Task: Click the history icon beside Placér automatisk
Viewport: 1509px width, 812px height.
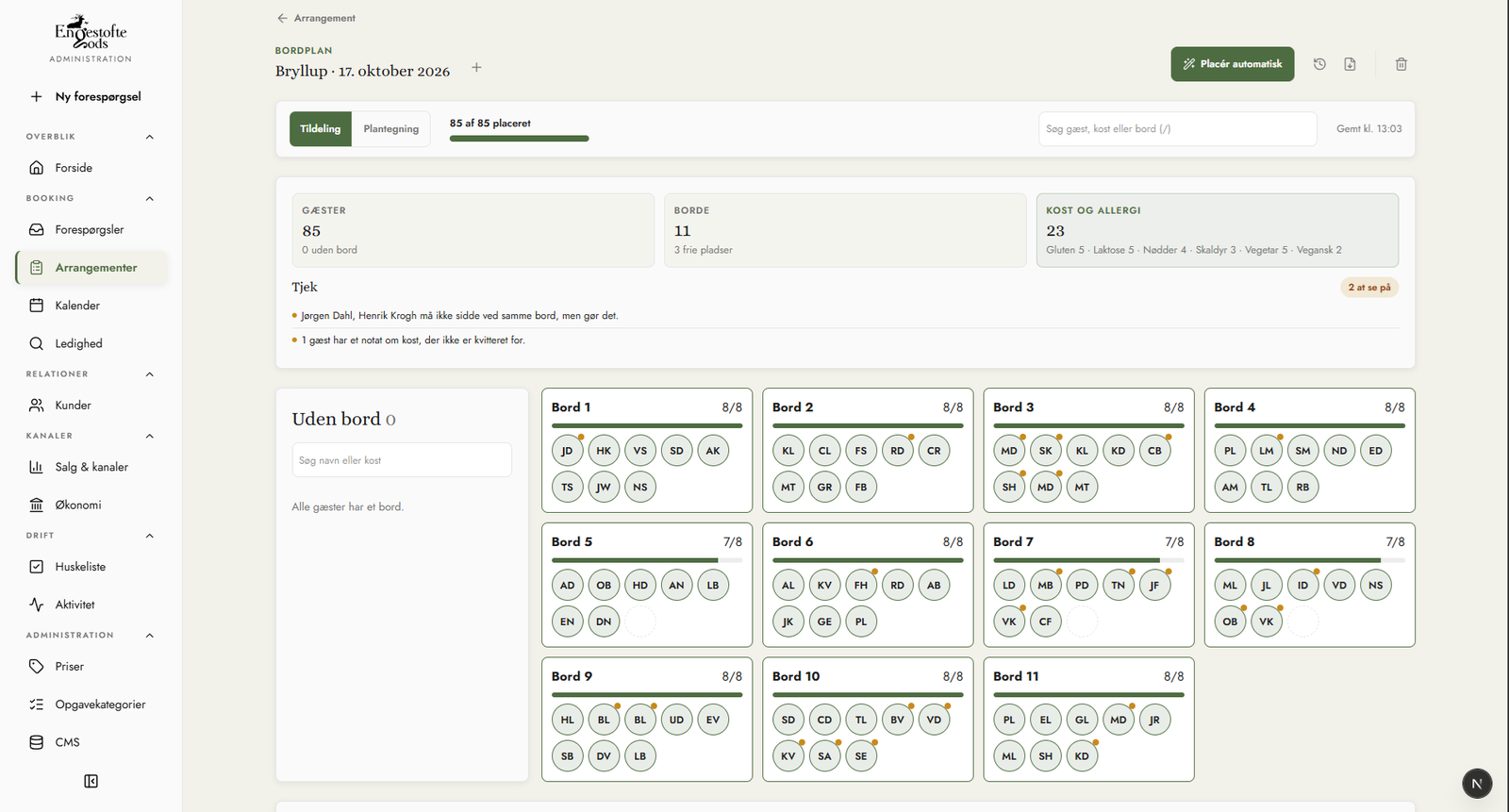Action: pos(1319,64)
